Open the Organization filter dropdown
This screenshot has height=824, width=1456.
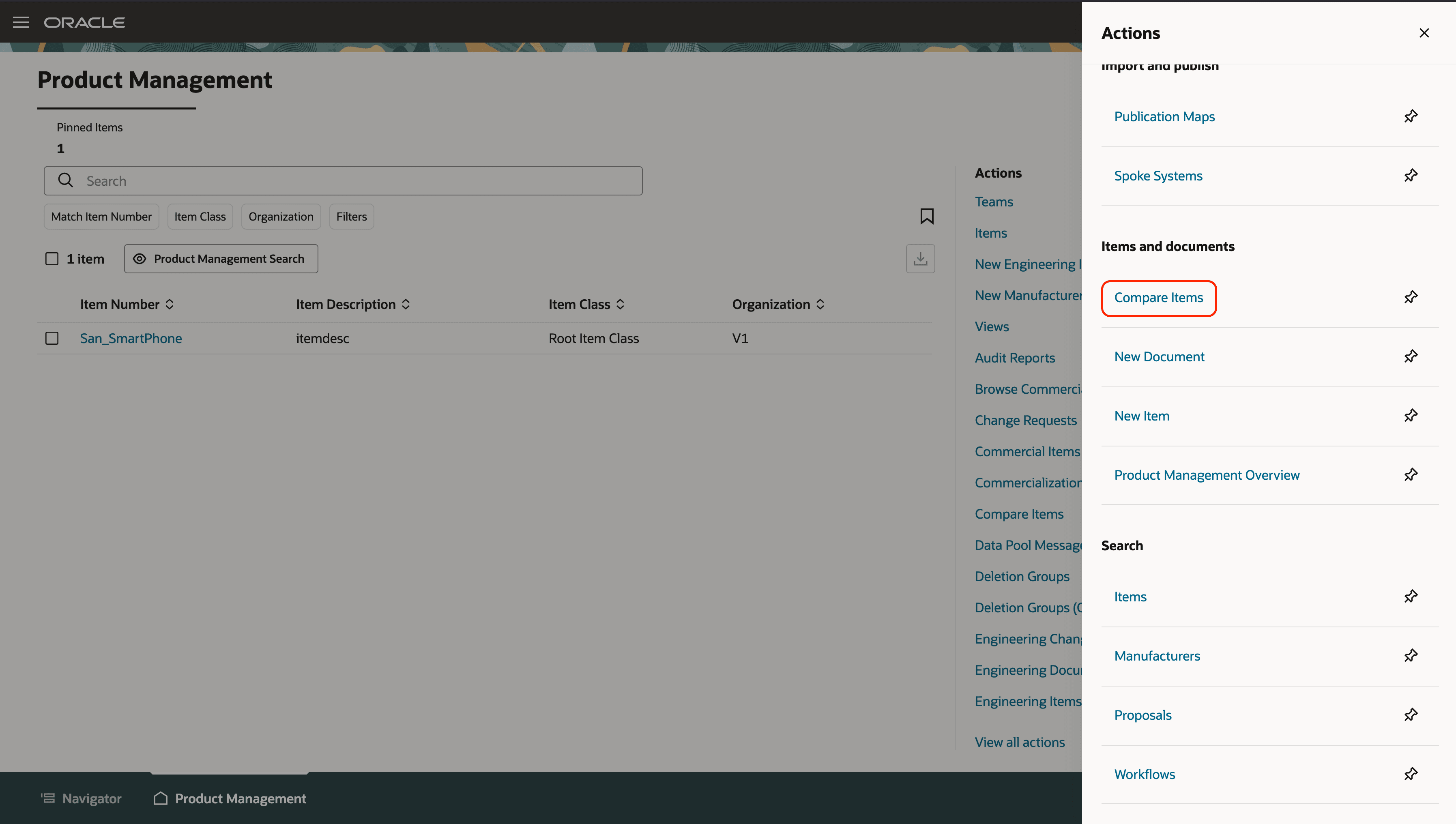pyautogui.click(x=281, y=217)
